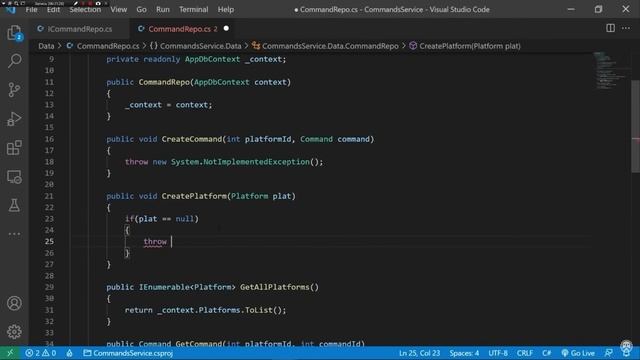Image resolution: width=640 pixels, height=360 pixels.
Task: Click the flame icon in status bar
Action: [69, 353]
